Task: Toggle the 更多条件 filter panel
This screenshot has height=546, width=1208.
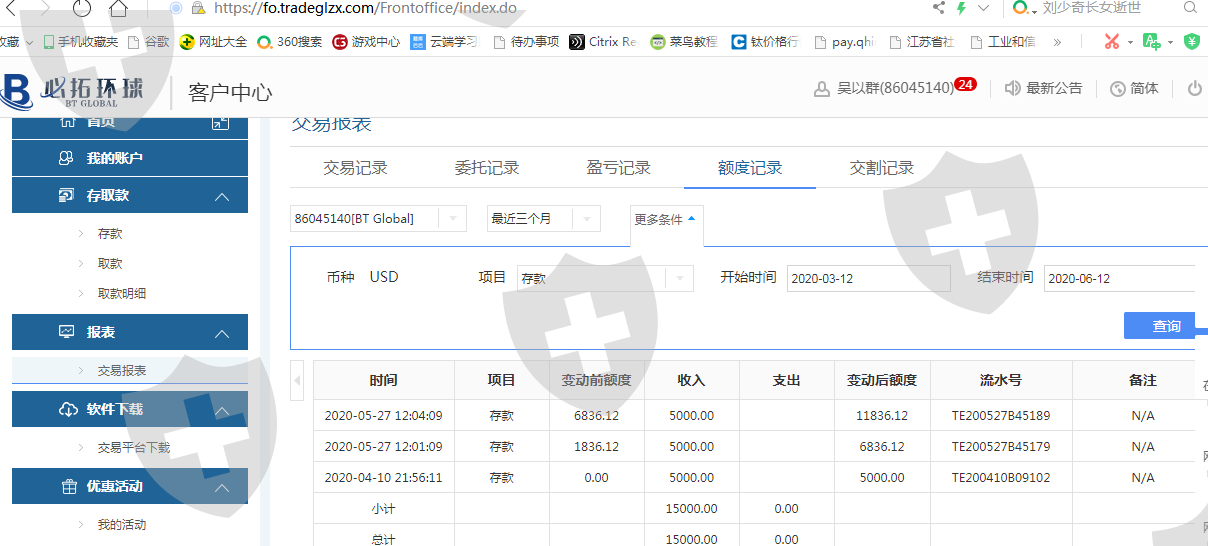Action: pos(665,220)
